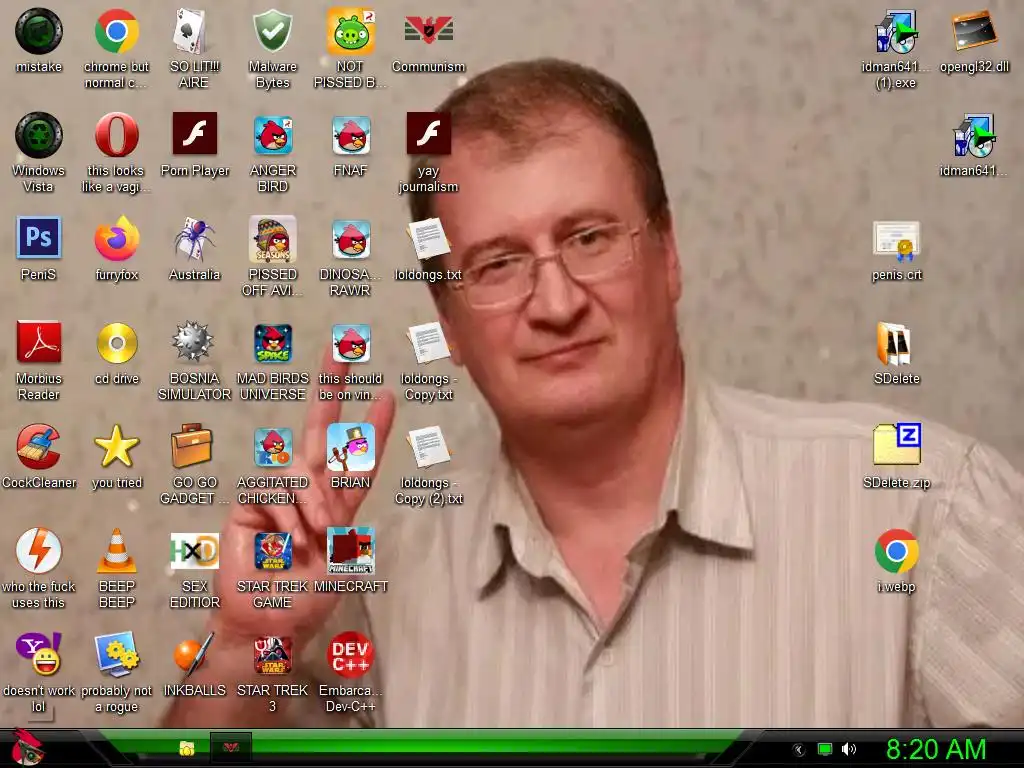The image size is (1024, 768).
Task: Open the 'Porn Player' Flash icon
Action: click(x=195, y=134)
